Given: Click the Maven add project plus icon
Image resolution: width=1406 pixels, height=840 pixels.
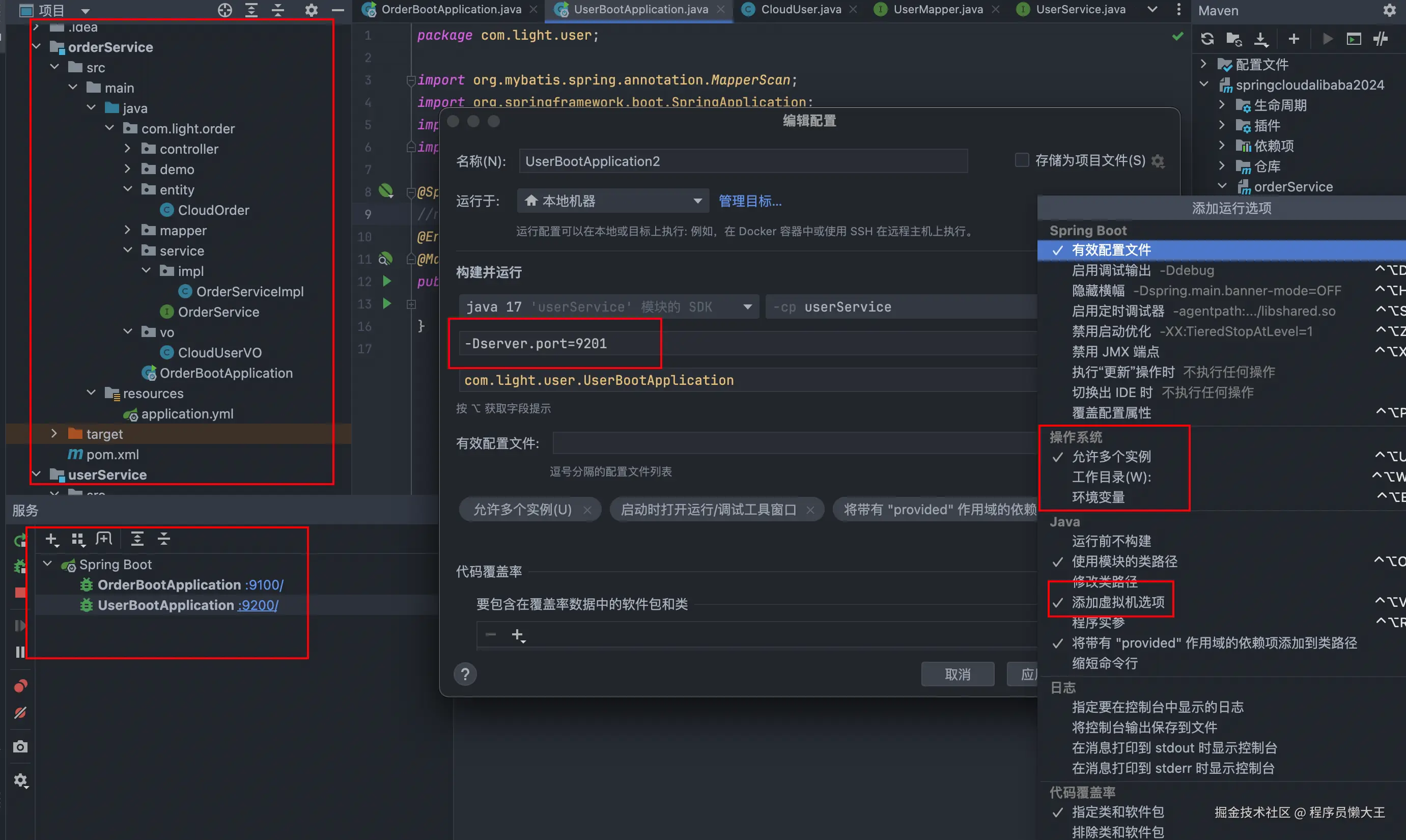Looking at the screenshot, I should click(1293, 39).
